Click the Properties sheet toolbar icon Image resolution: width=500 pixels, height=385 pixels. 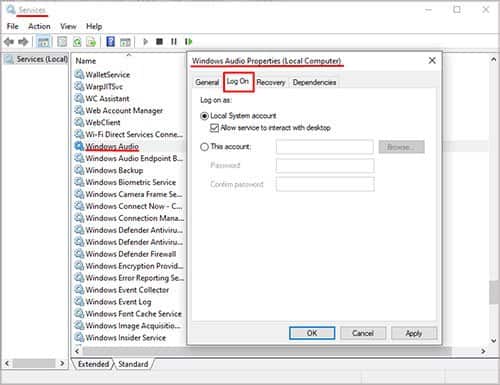click(x=62, y=42)
